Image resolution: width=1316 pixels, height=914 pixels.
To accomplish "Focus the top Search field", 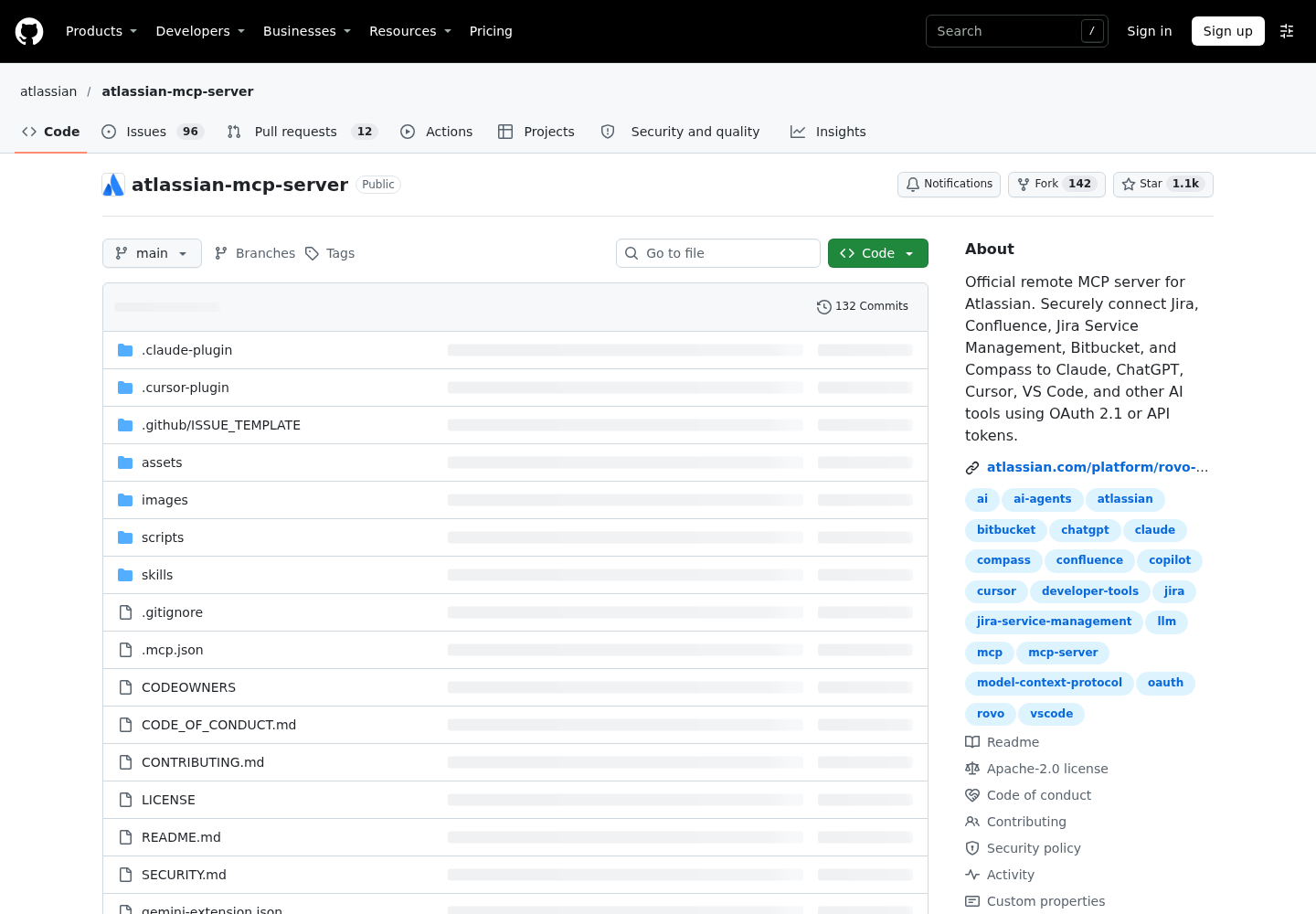I will pyautogui.click(x=1017, y=31).
